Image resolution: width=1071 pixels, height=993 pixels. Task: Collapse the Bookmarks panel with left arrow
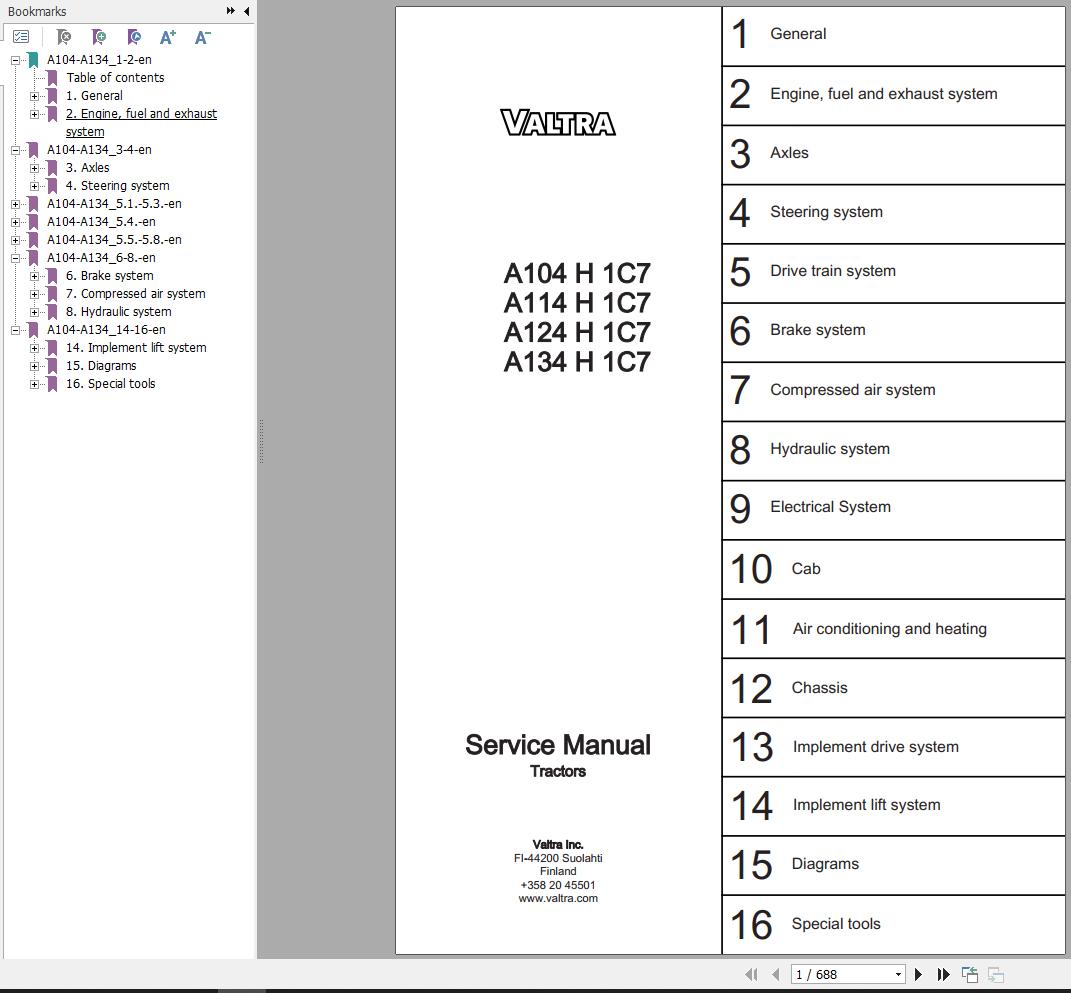[247, 11]
